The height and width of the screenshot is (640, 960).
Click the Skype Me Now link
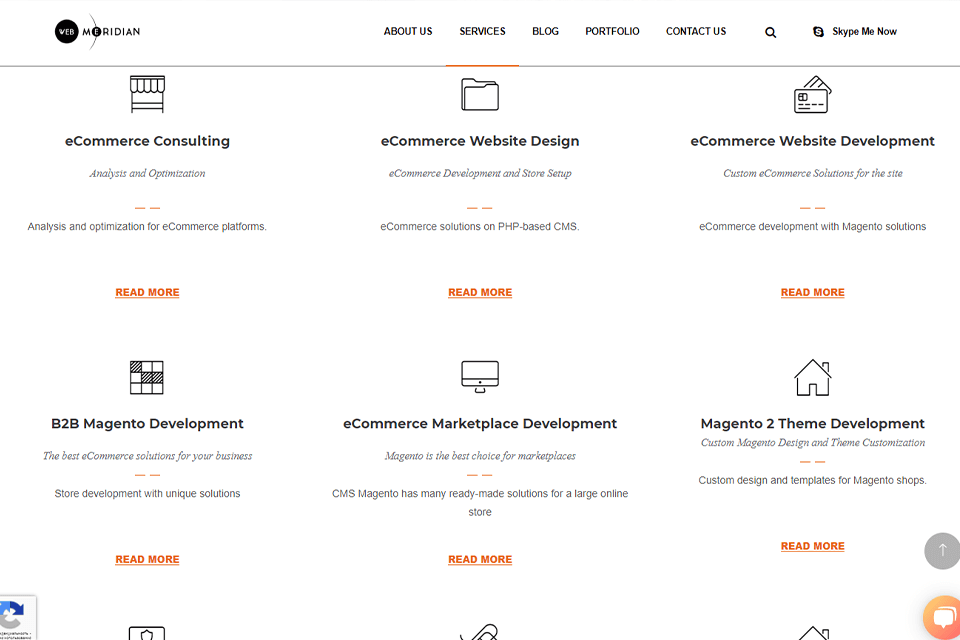coord(864,32)
